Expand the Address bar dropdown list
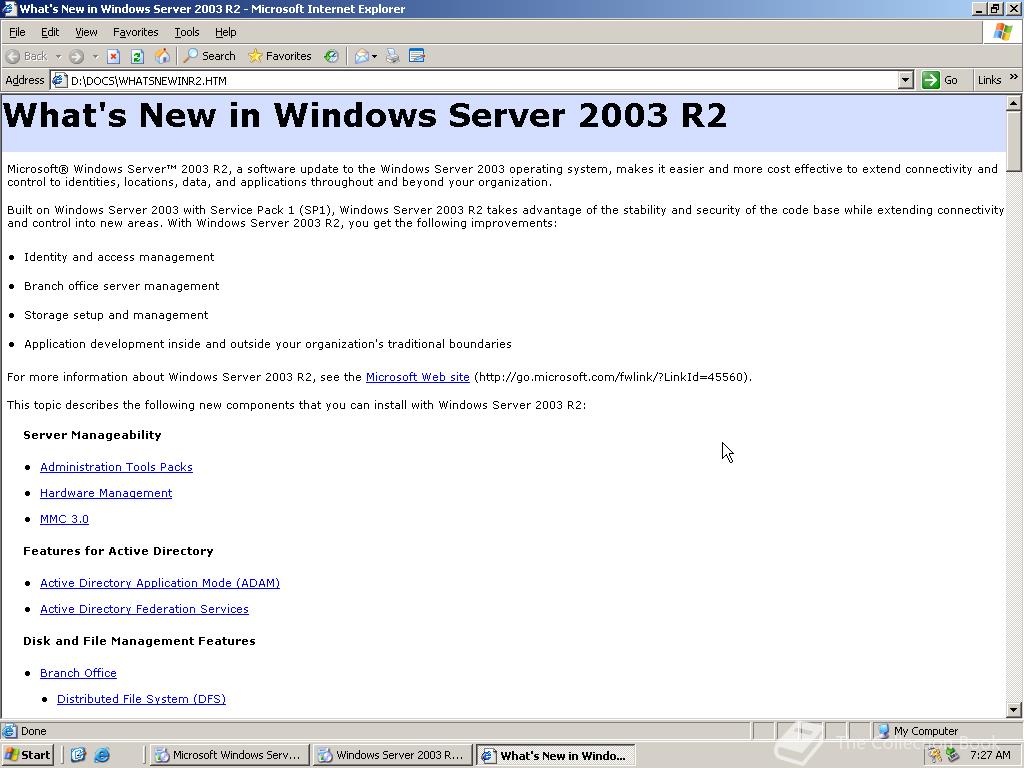1024x768 pixels. [905, 80]
